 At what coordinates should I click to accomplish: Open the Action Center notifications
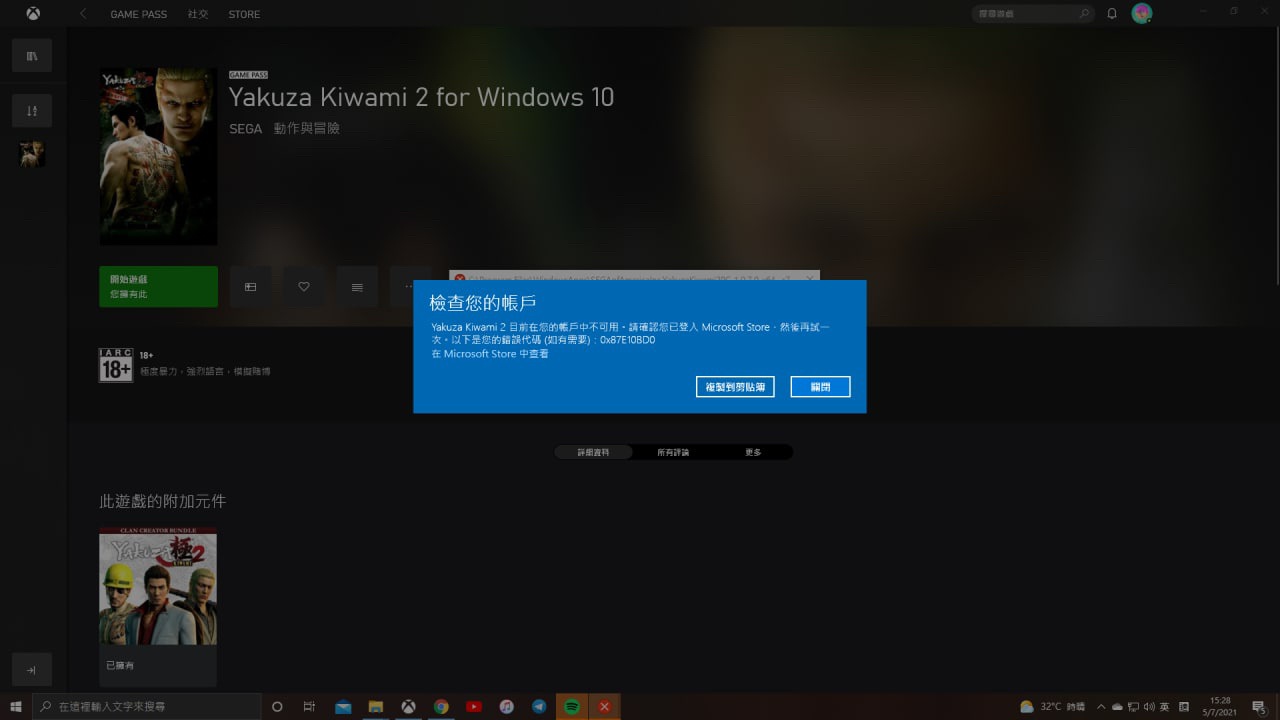1259,706
